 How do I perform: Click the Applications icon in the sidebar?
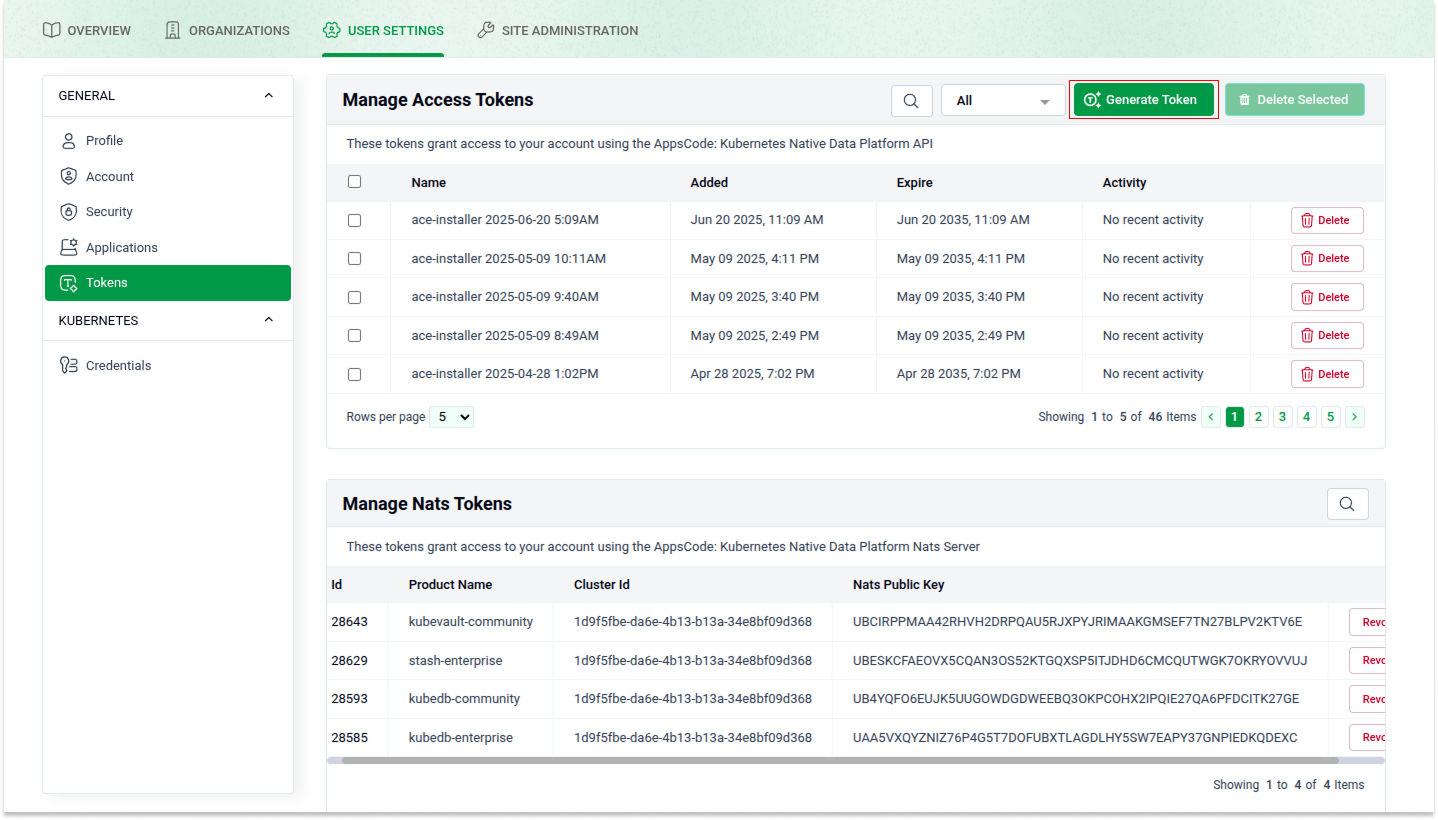click(x=68, y=247)
